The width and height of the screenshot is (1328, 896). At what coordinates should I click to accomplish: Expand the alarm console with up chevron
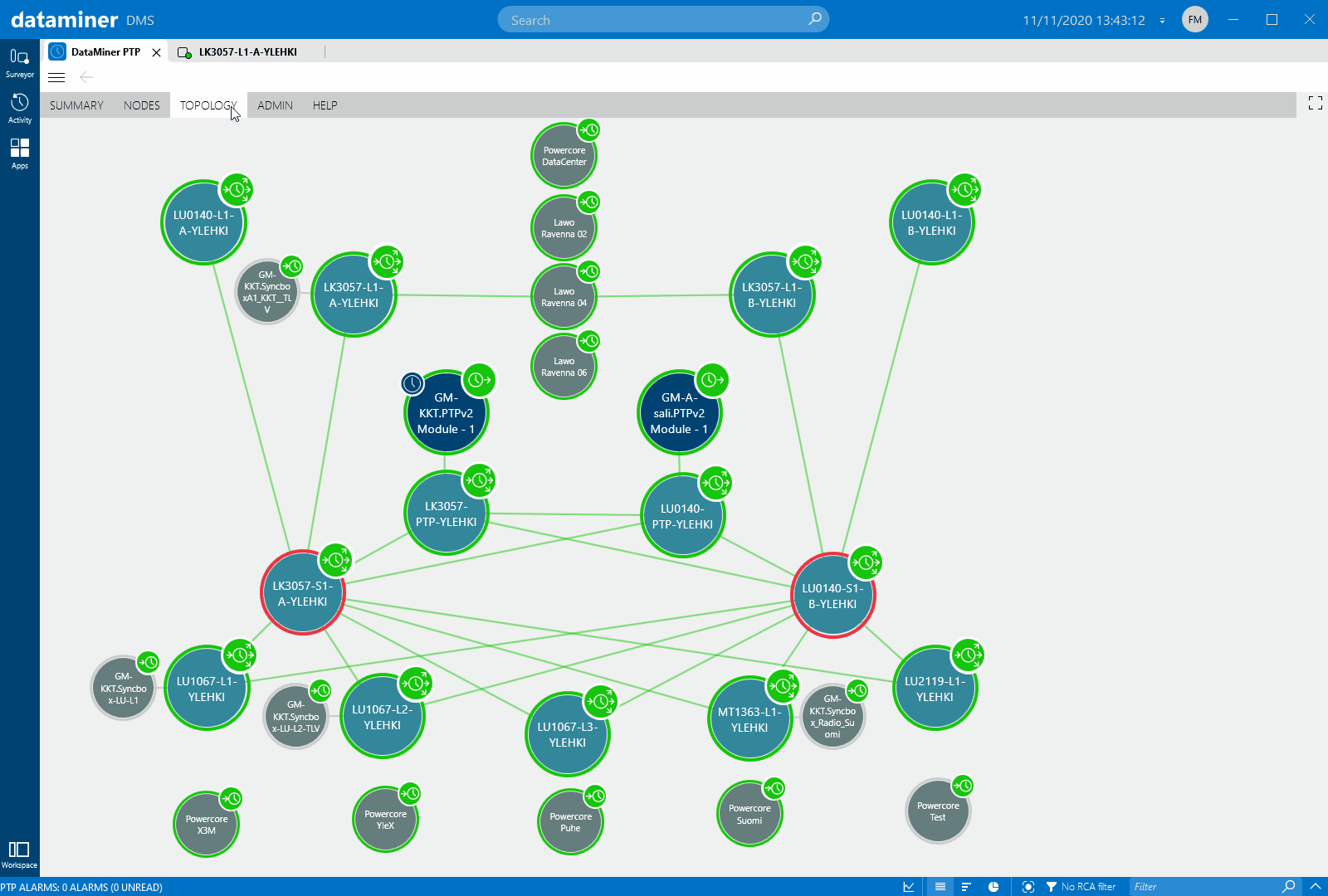1316,887
